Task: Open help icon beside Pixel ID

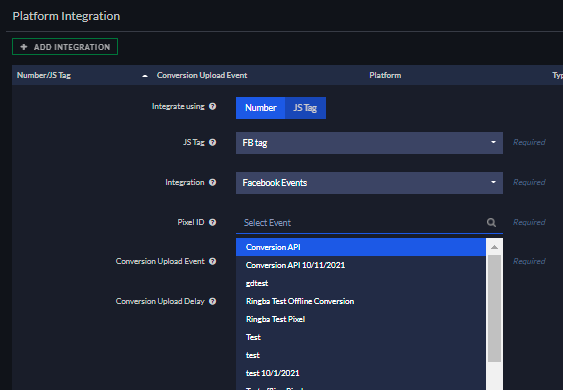Action: pyautogui.click(x=213, y=222)
